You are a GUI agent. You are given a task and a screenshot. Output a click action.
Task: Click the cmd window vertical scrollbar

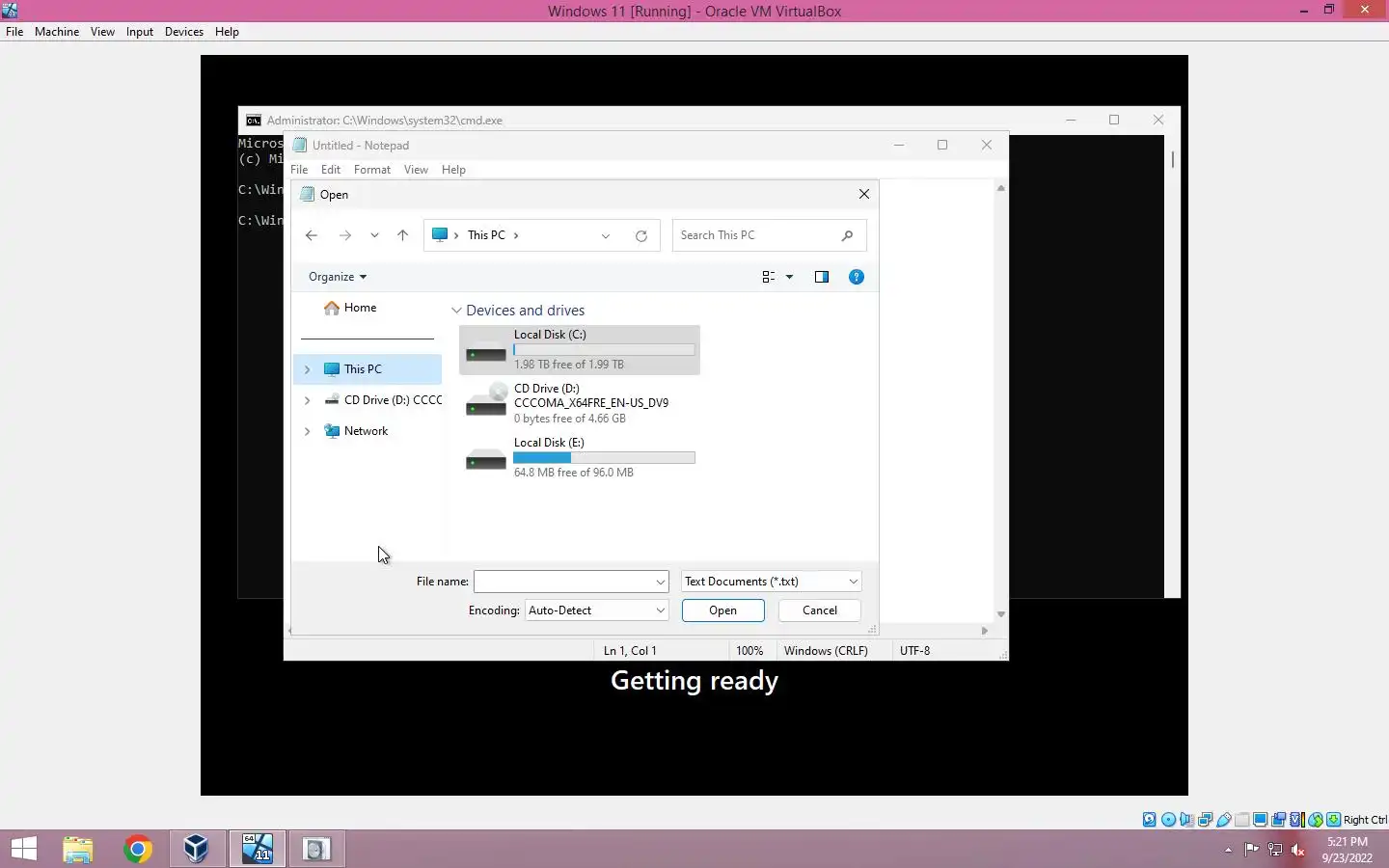pos(1172,366)
